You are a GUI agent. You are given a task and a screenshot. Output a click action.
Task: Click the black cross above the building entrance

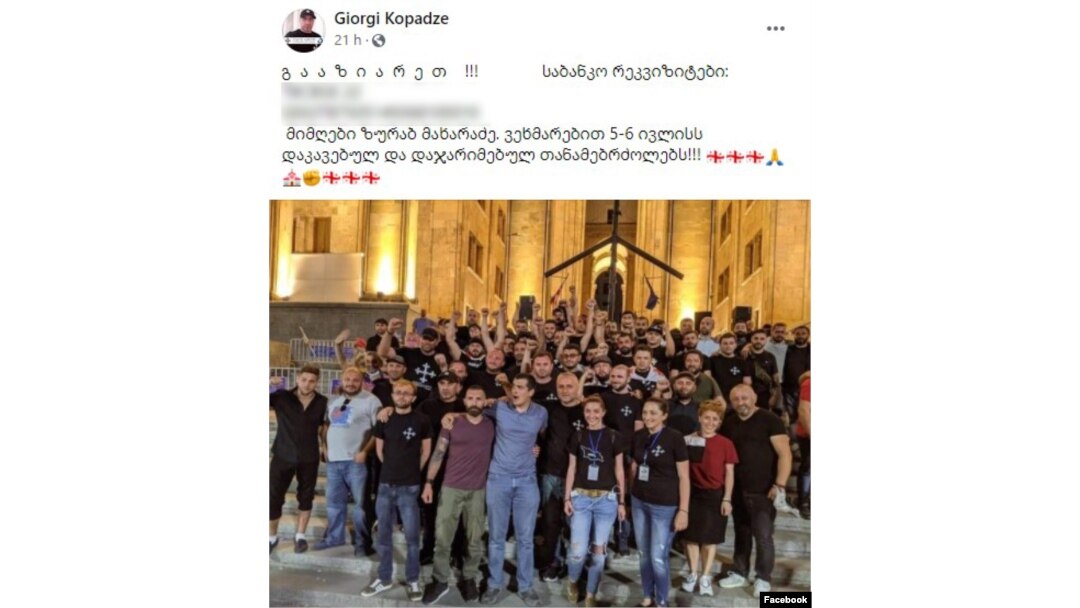tap(614, 255)
